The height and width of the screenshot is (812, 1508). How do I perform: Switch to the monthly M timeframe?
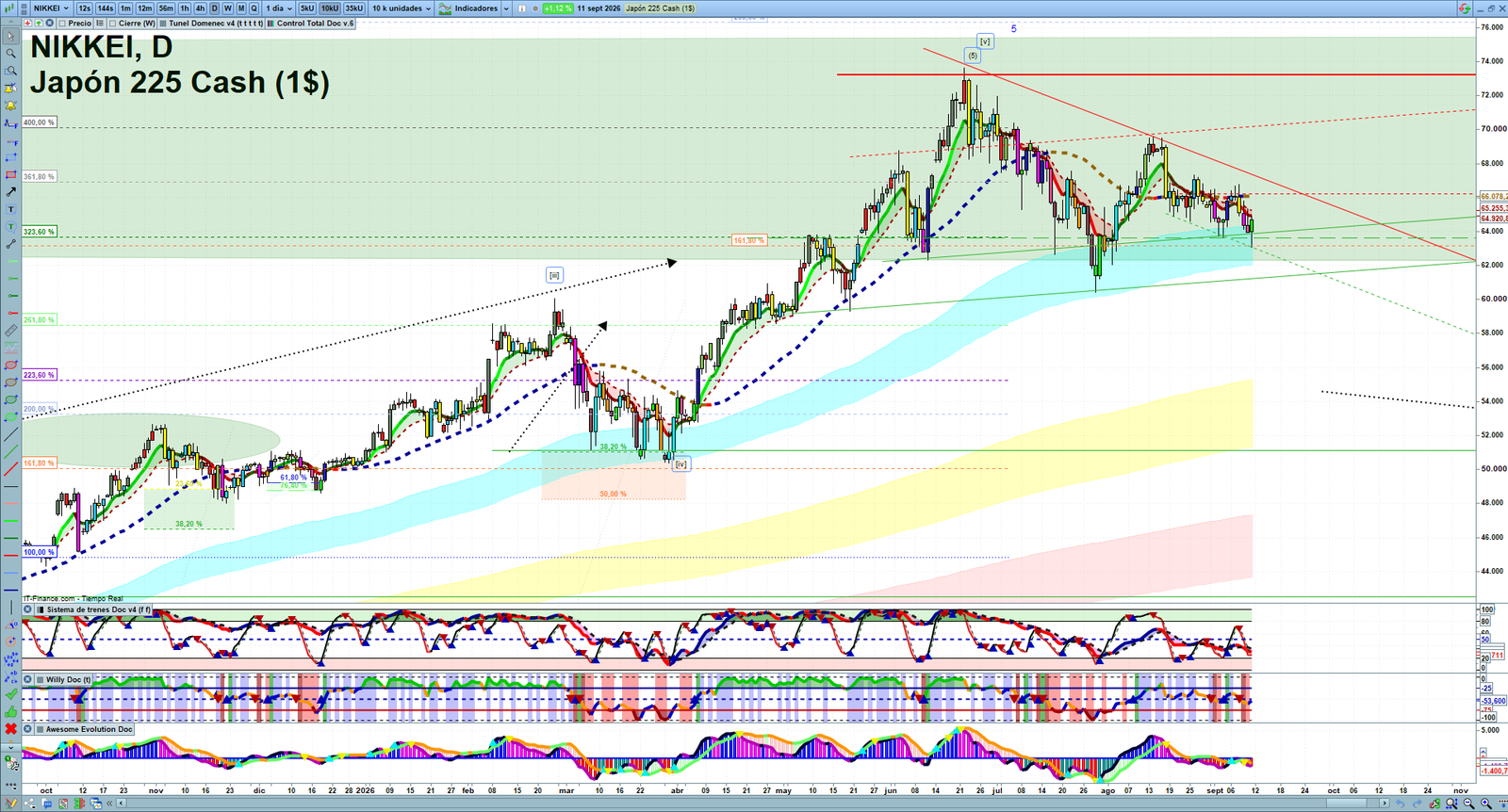tap(241, 8)
